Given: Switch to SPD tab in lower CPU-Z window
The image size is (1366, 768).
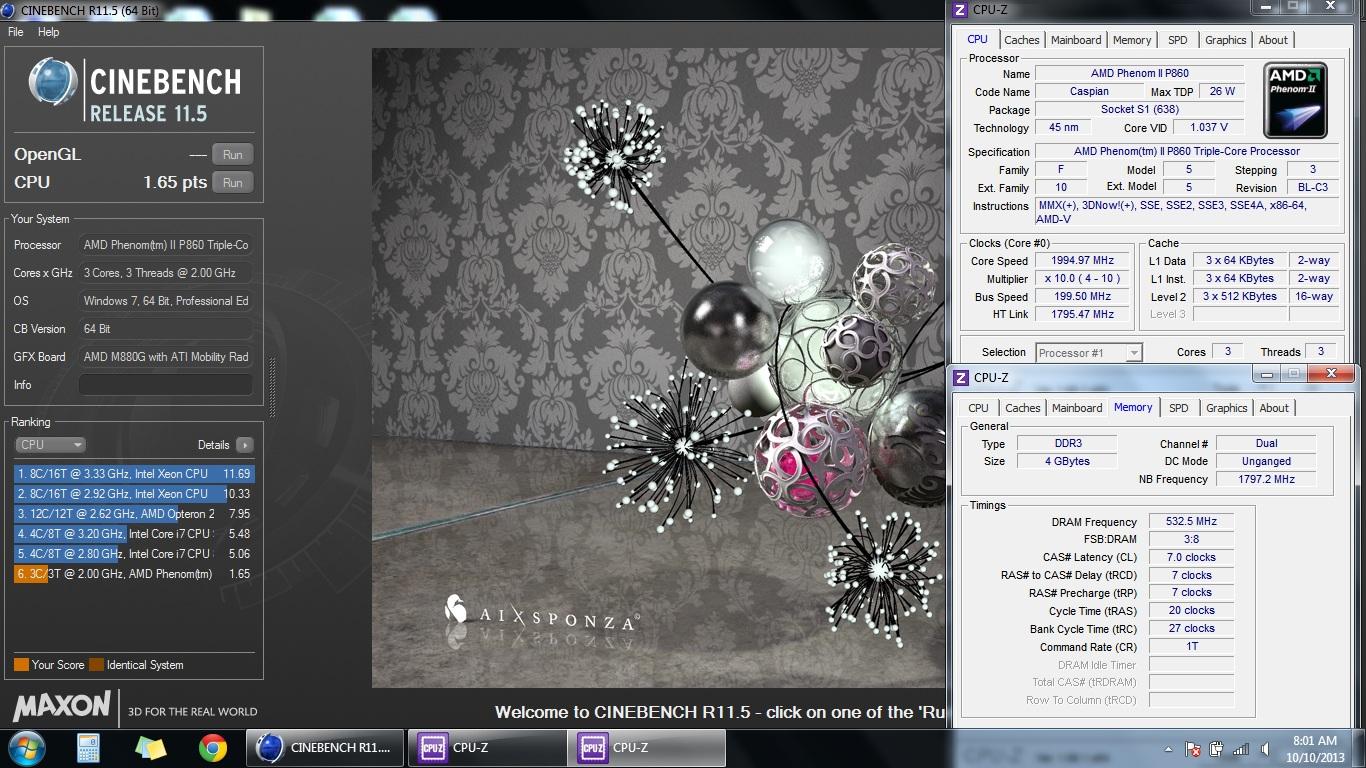Looking at the screenshot, I should tap(1179, 408).
